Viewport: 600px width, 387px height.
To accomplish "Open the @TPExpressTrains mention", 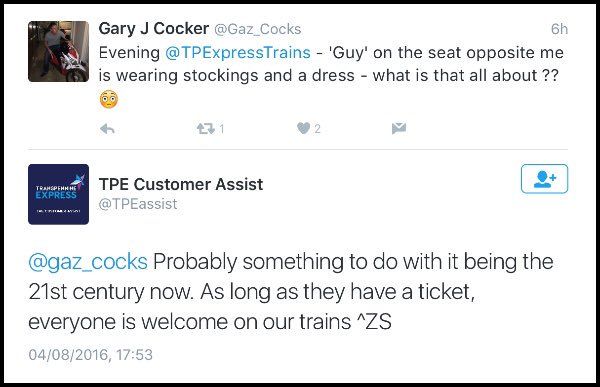I will tap(238, 52).
